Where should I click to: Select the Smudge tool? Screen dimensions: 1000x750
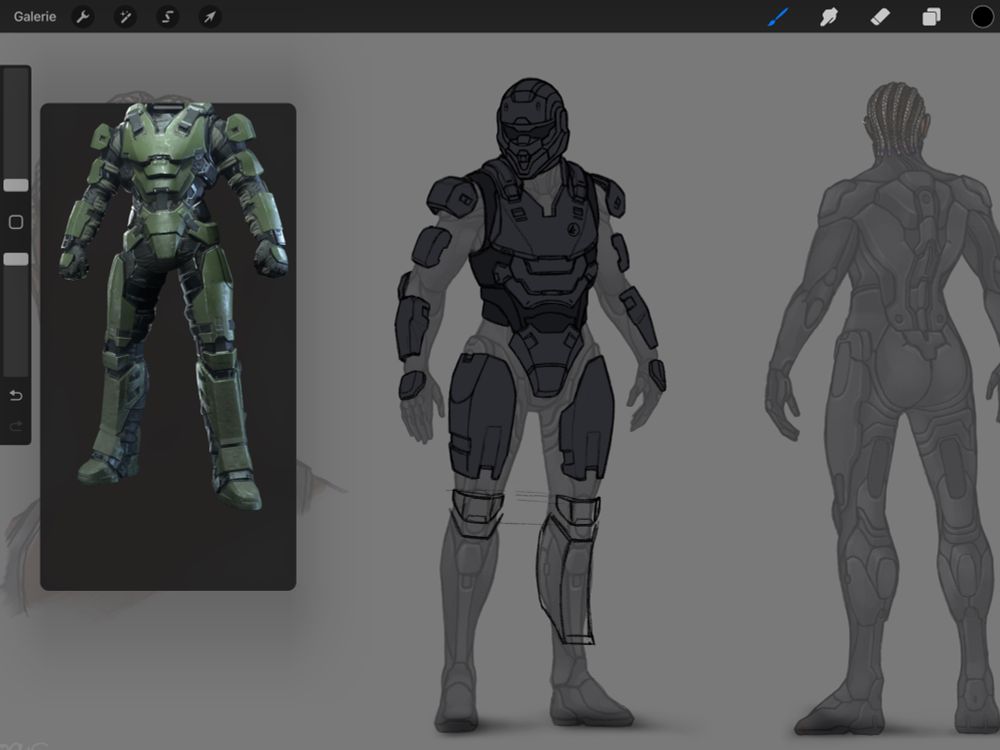click(828, 17)
